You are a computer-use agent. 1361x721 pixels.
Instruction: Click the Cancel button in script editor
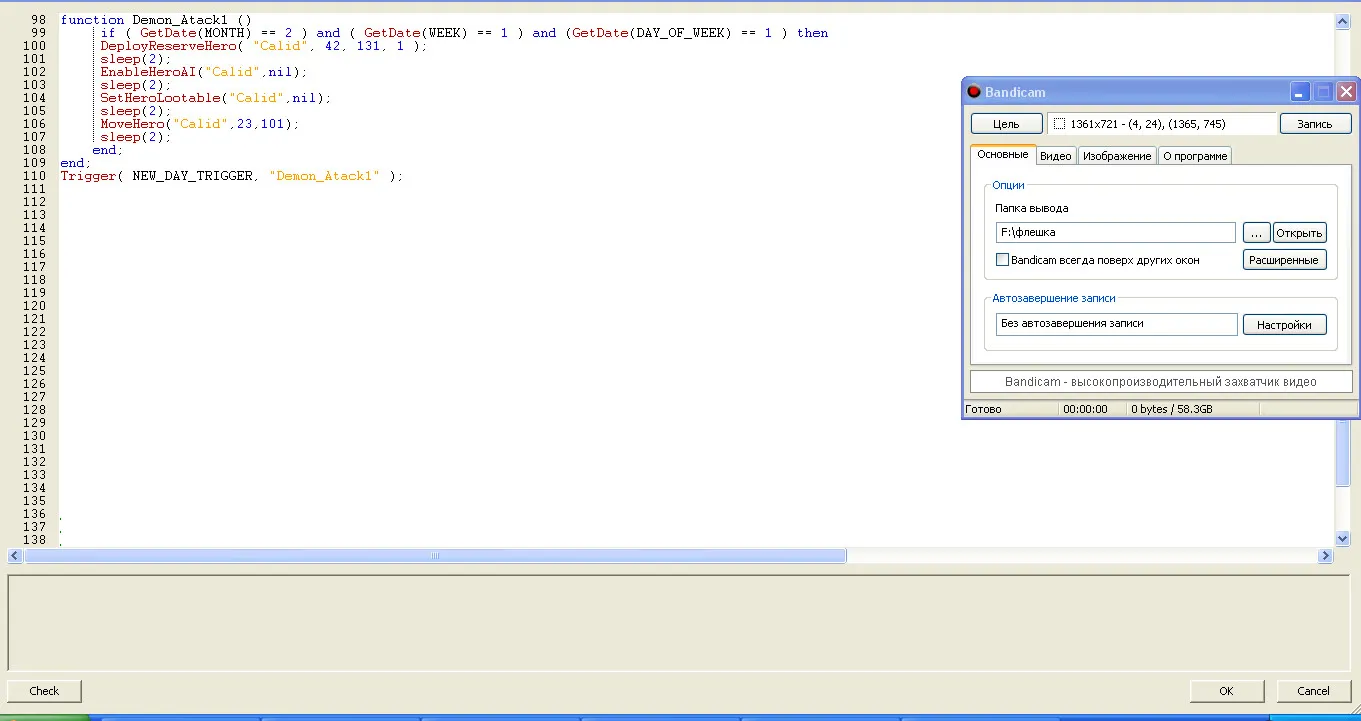(1313, 691)
